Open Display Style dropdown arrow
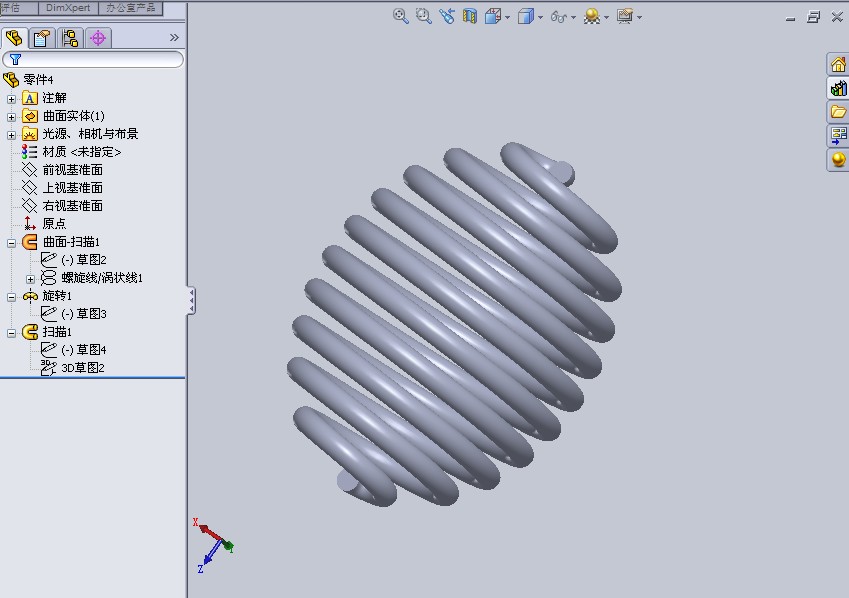Viewport: 849px width, 598px height. coord(540,17)
